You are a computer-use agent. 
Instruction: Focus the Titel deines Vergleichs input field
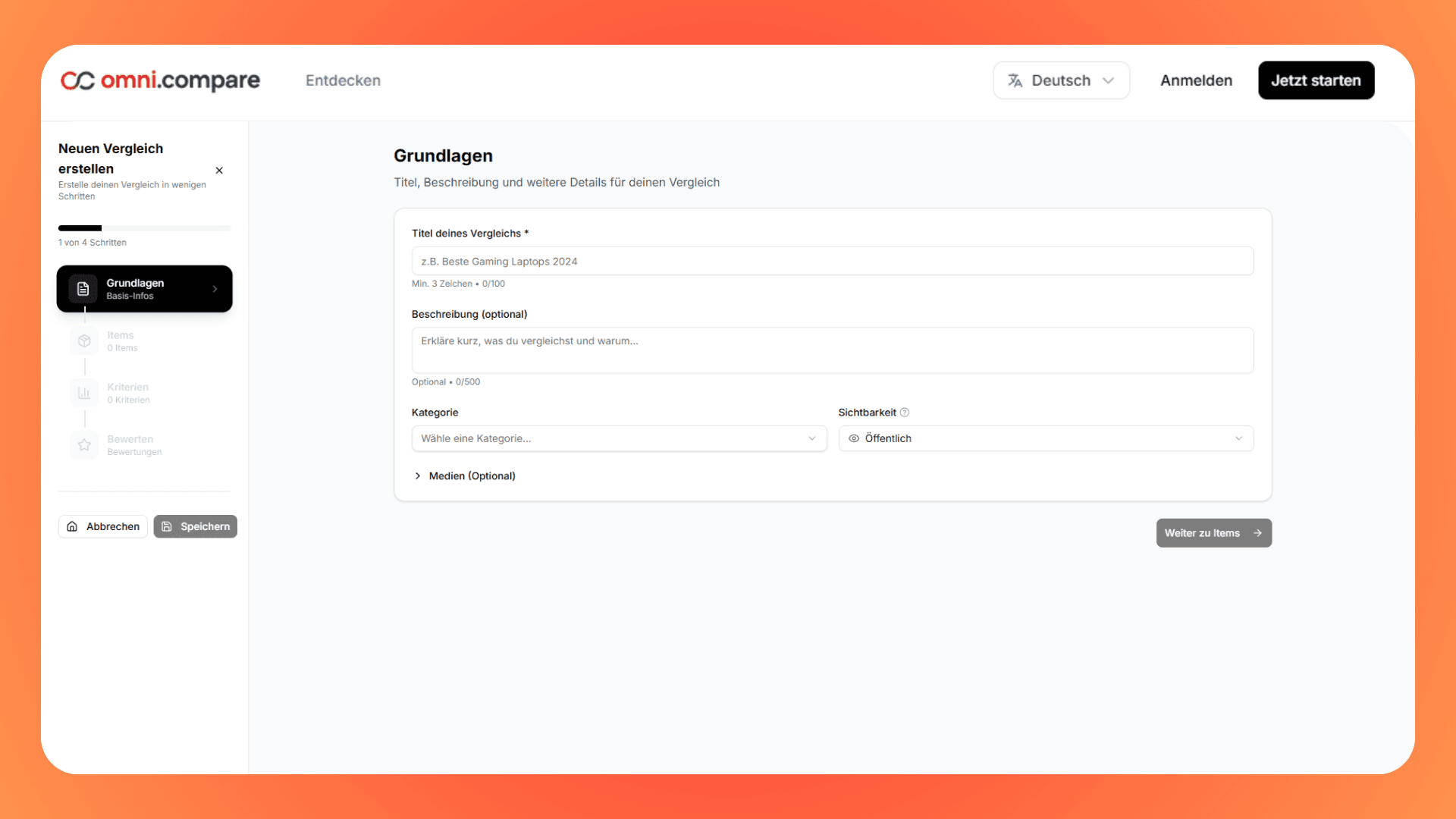[832, 261]
